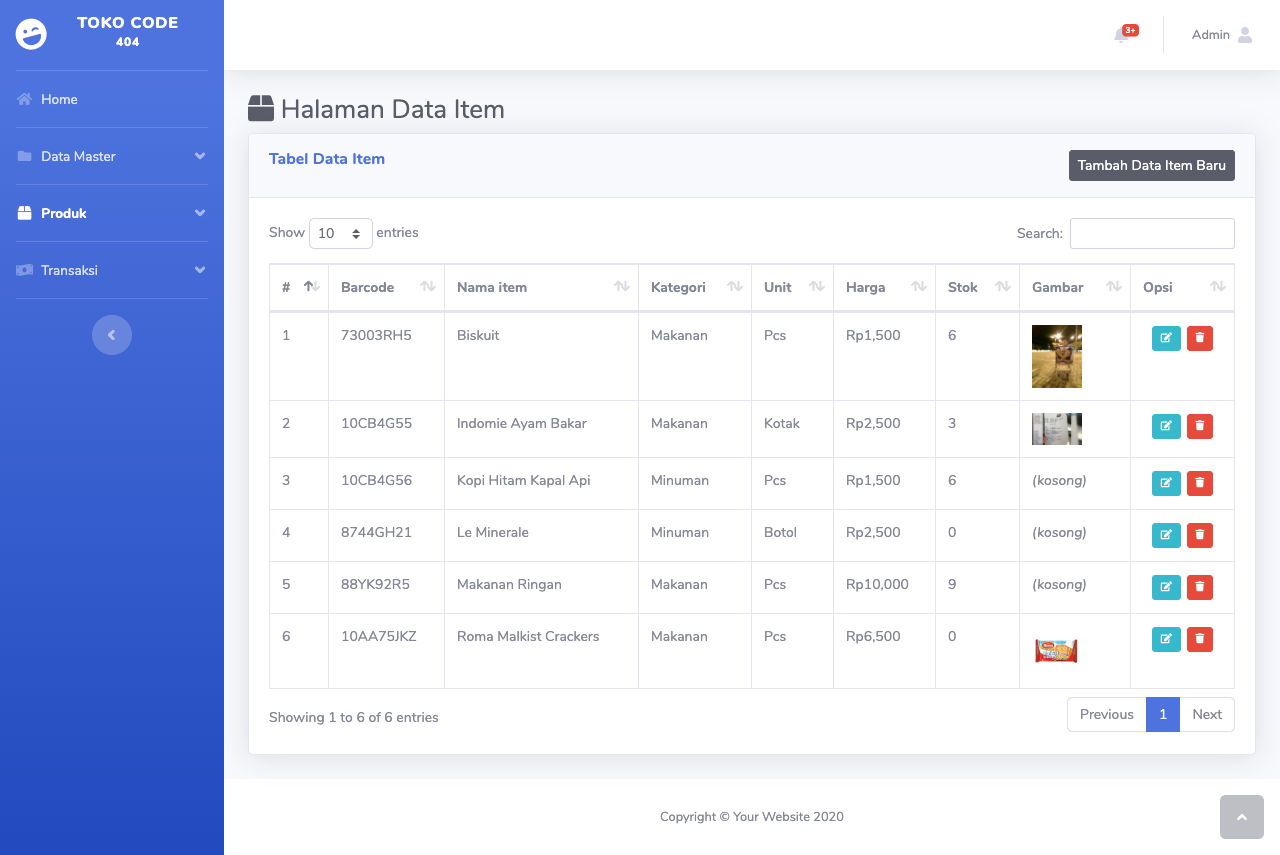Image resolution: width=1280 pixels, height=855 pixels.
Task: Focus the Search input field
Action: [1152, 233]
